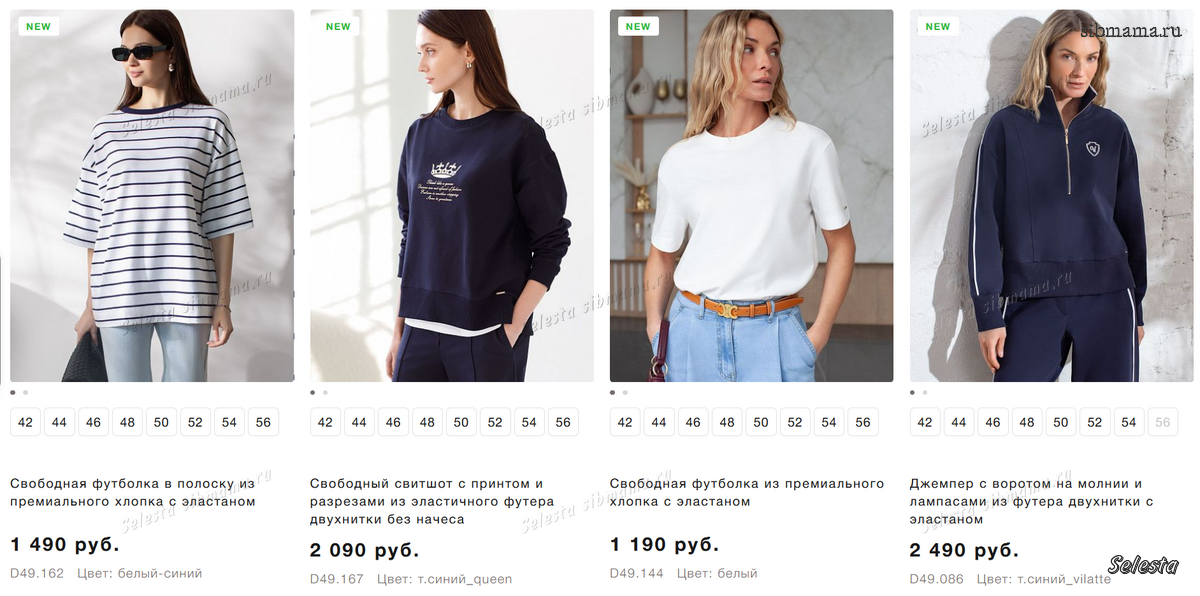Choose size 48 for the navy sweatshirt

click(427, 422)
